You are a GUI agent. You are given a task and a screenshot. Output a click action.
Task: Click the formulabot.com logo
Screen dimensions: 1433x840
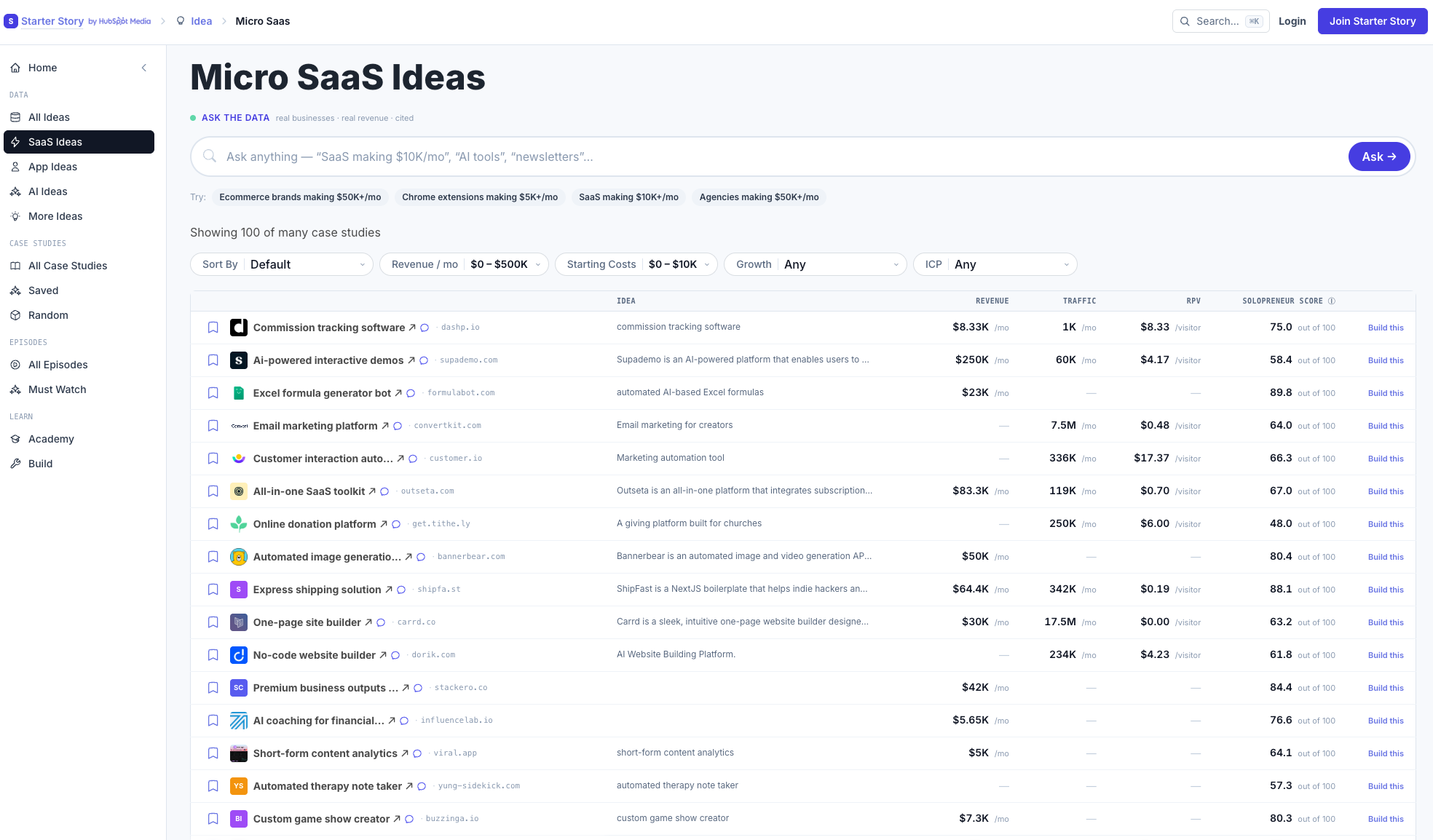[239, 393]
